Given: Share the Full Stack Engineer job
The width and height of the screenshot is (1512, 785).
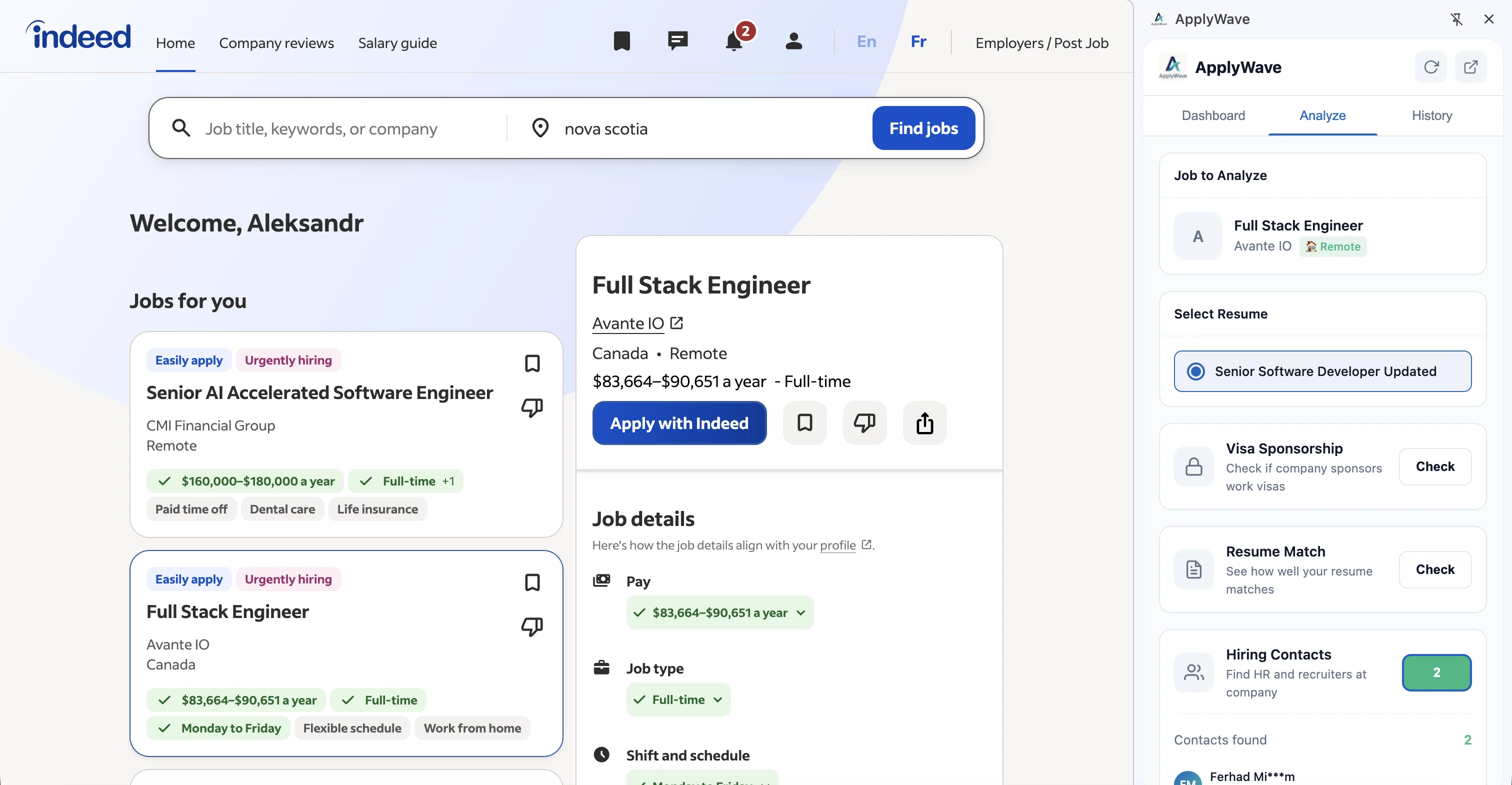Looking at the screenshot, I should click(x=924, y=422).
